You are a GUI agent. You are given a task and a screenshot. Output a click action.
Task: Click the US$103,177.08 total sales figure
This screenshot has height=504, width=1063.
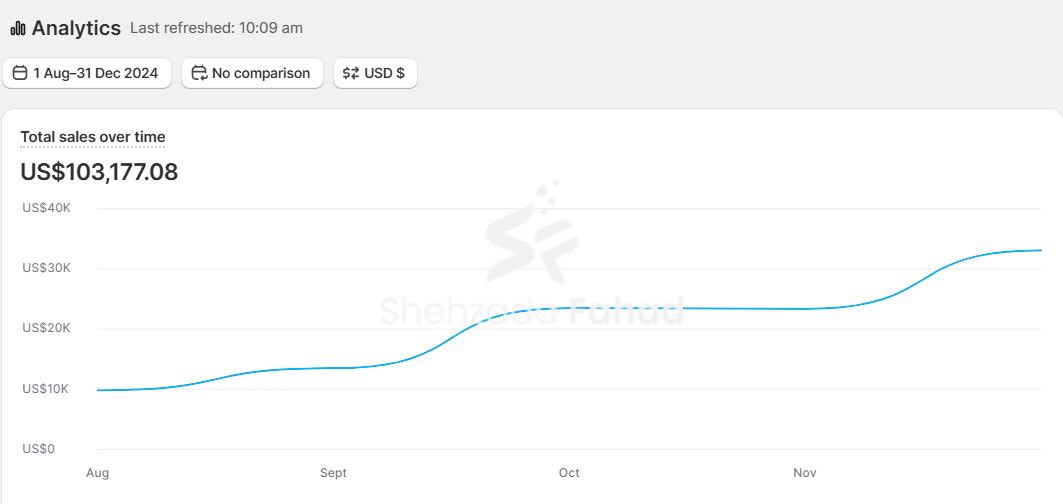(99, 172)
